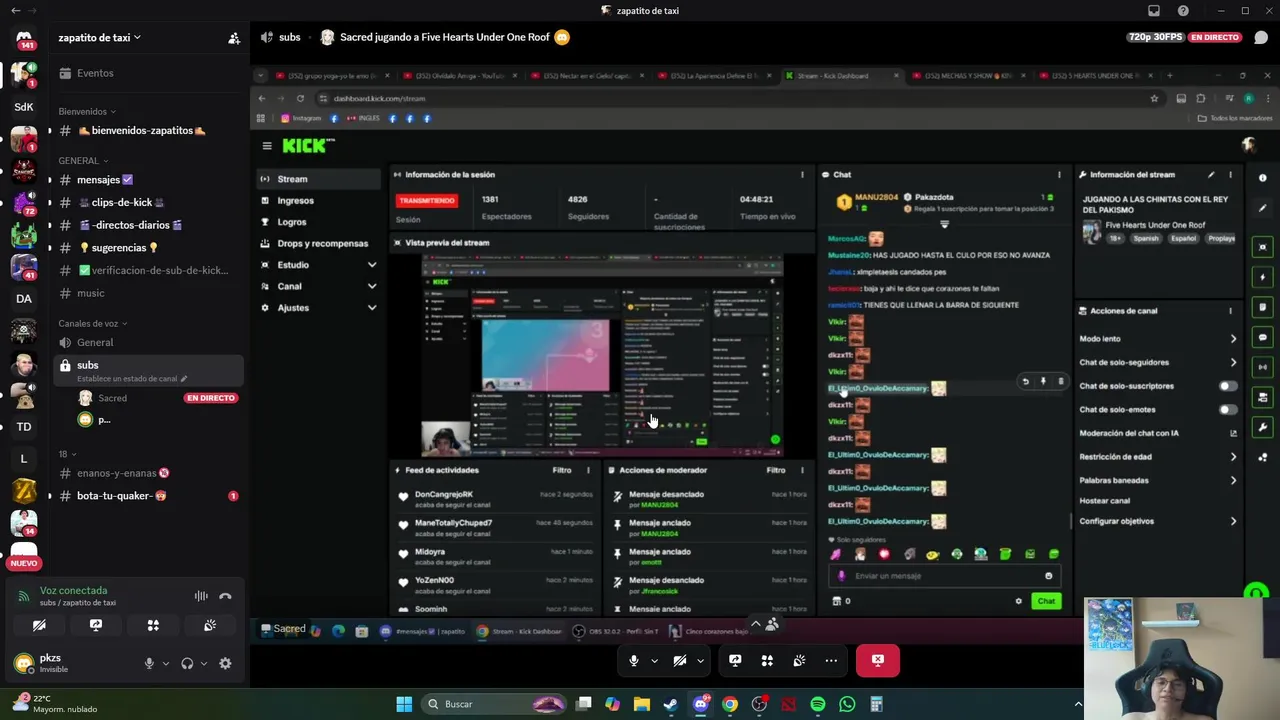
Task: Click the Voz conectada status text
Action: pyautogui.click(x=73, y=590)
